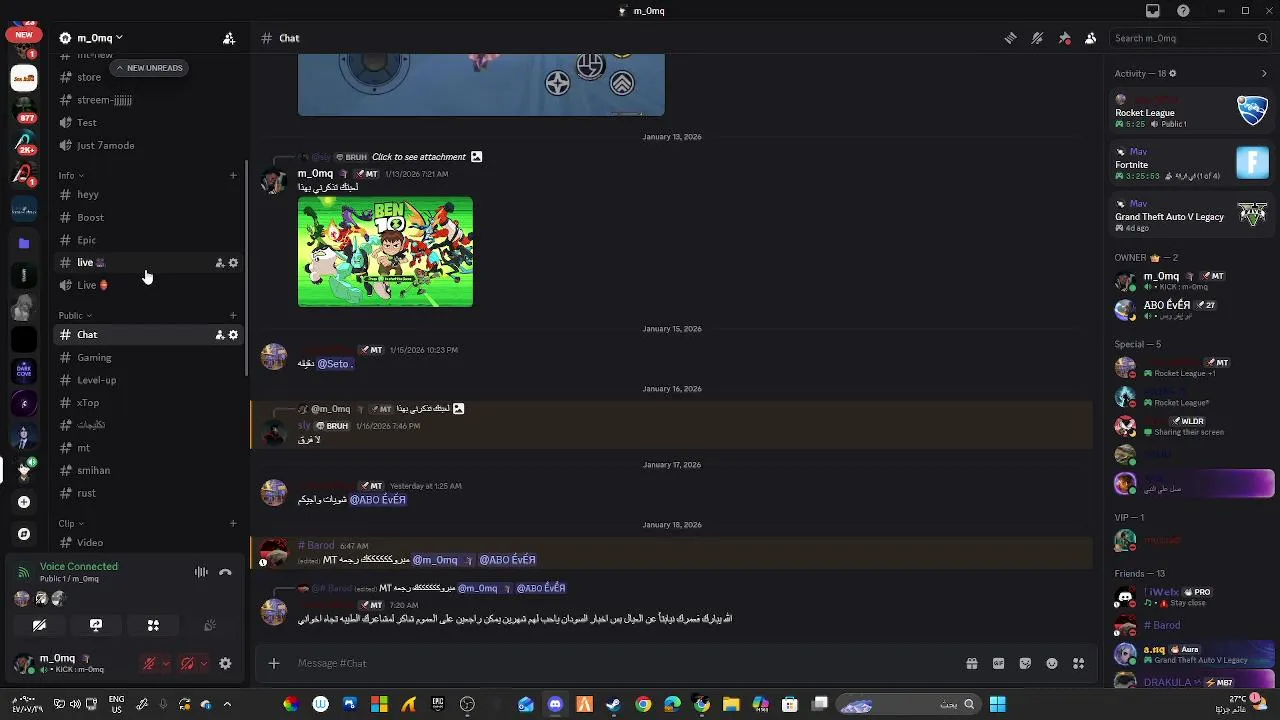Image resolution: width=1280 pixels, height=720 pixels.
Task: Add a channel to Clip category
Action: (x=233, y=523)
